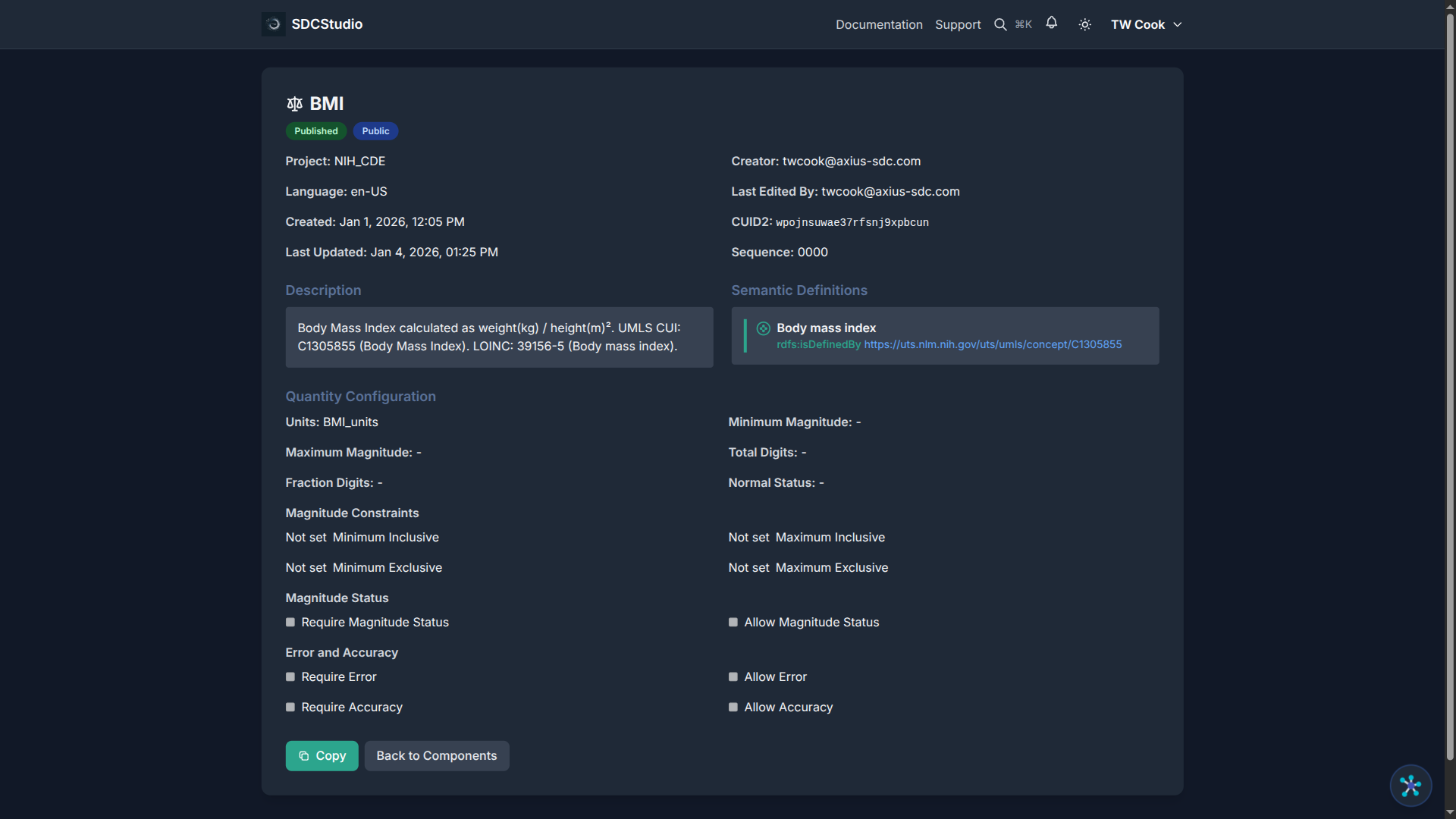Click the scale icon next to BMI

(x=293, y=103)
